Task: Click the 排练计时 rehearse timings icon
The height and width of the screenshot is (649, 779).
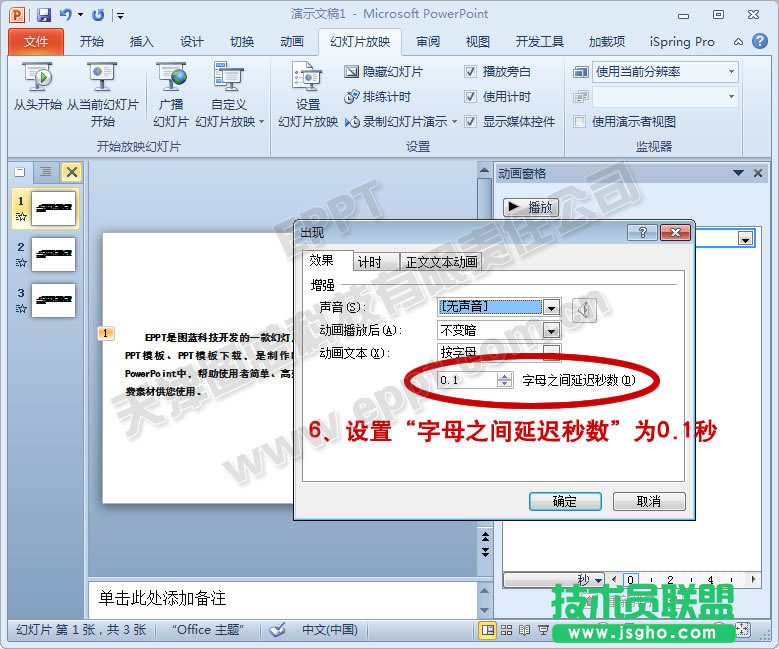Action: point(352,97)
